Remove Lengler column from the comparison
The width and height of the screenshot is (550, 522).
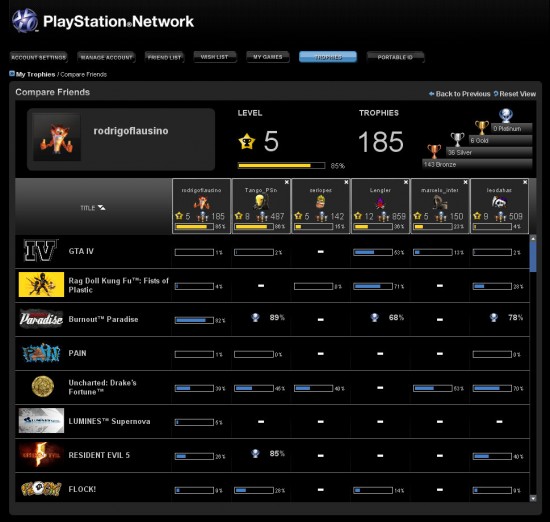tap(406, 182)
